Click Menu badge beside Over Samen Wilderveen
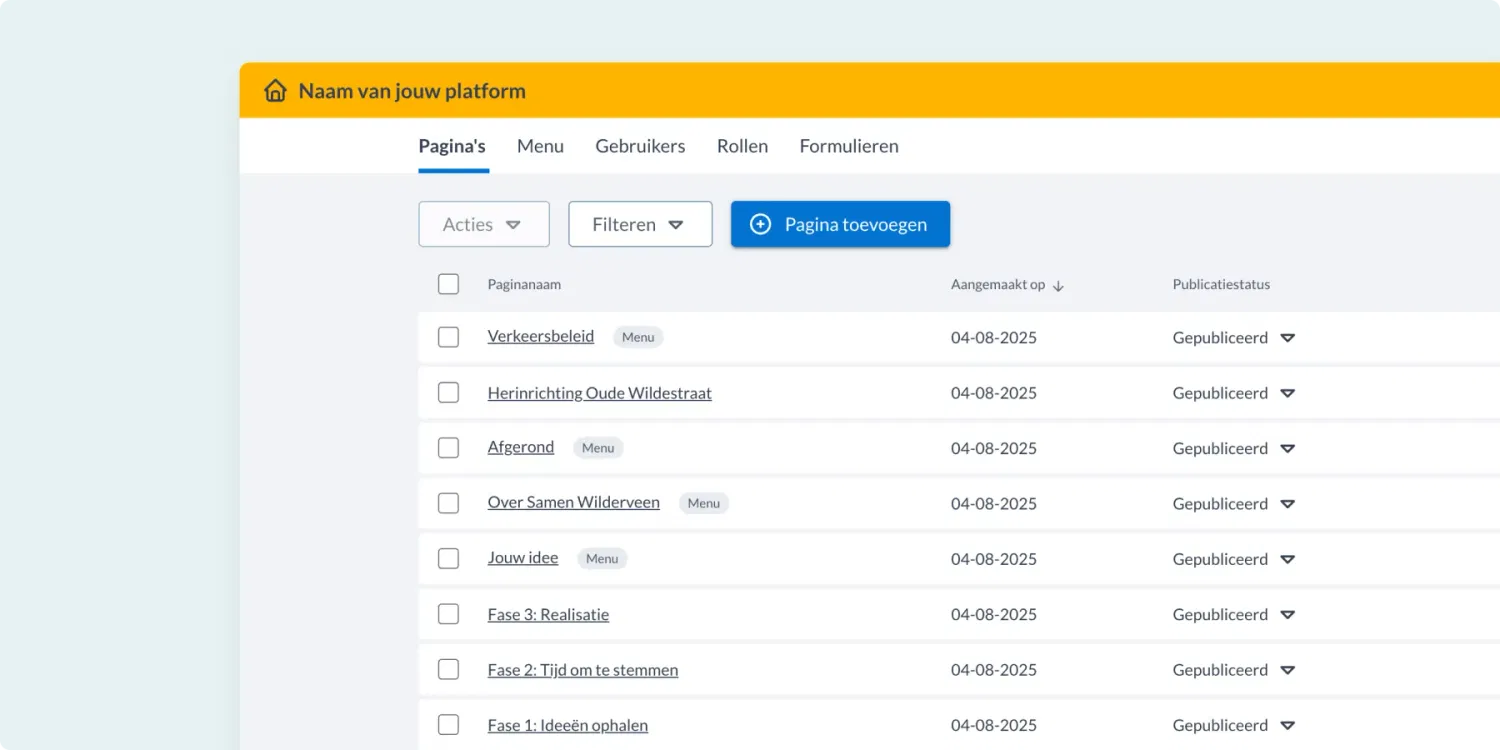This screenshot has width=1500, height=750. tap(704, 503)
